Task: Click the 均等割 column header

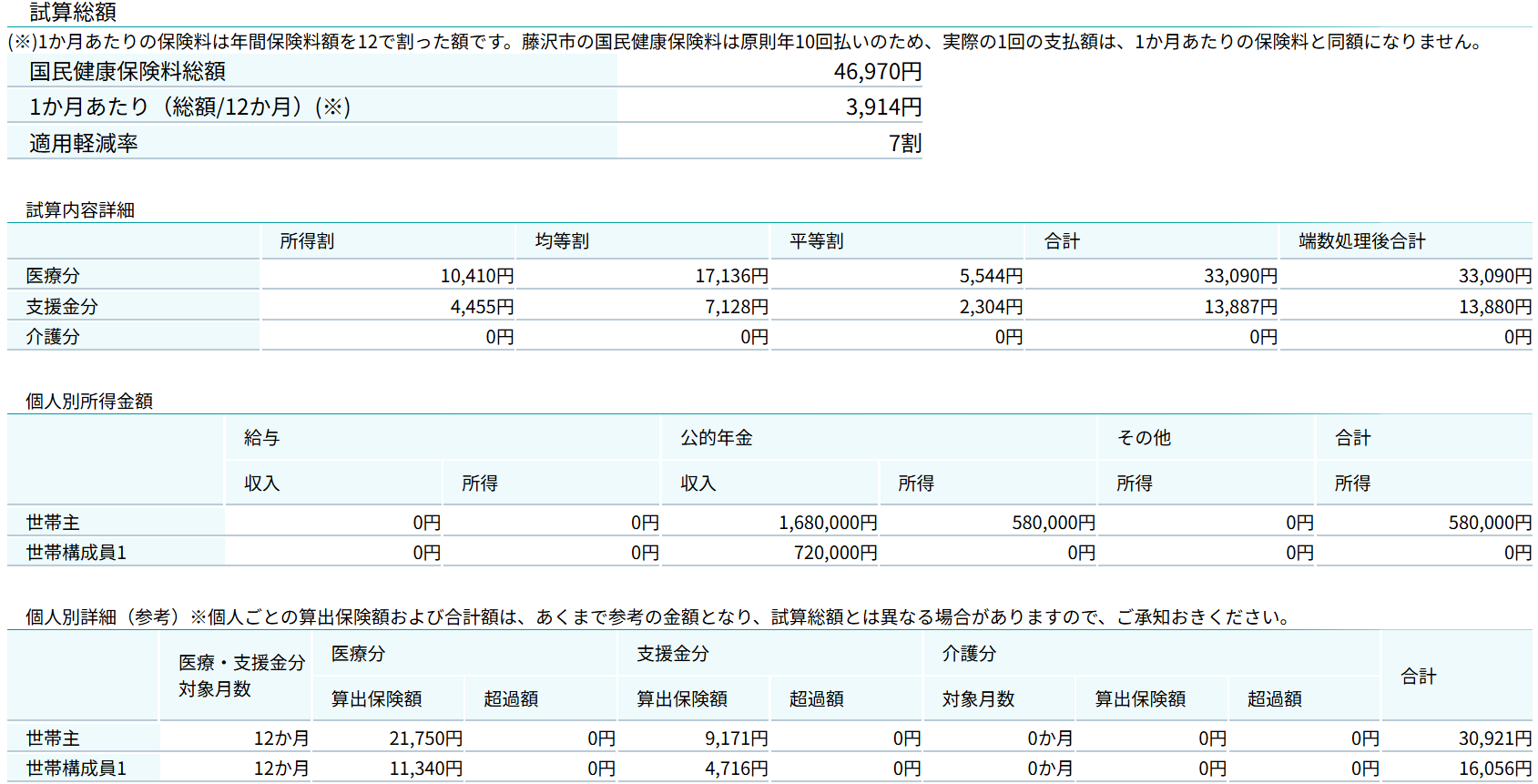Action: click(x=562, y=241)
